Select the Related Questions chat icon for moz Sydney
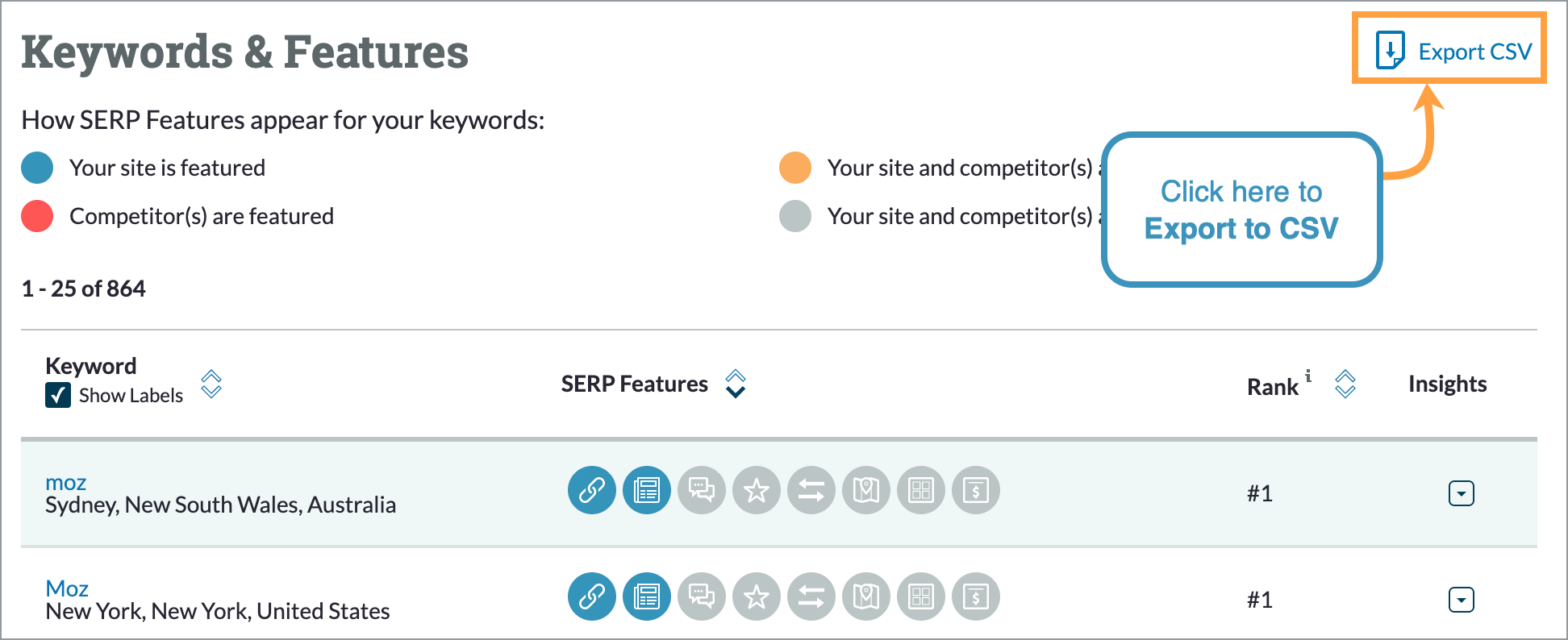Image resolution: width=1568 pixels, height=640 pixels. click(702, 490)
